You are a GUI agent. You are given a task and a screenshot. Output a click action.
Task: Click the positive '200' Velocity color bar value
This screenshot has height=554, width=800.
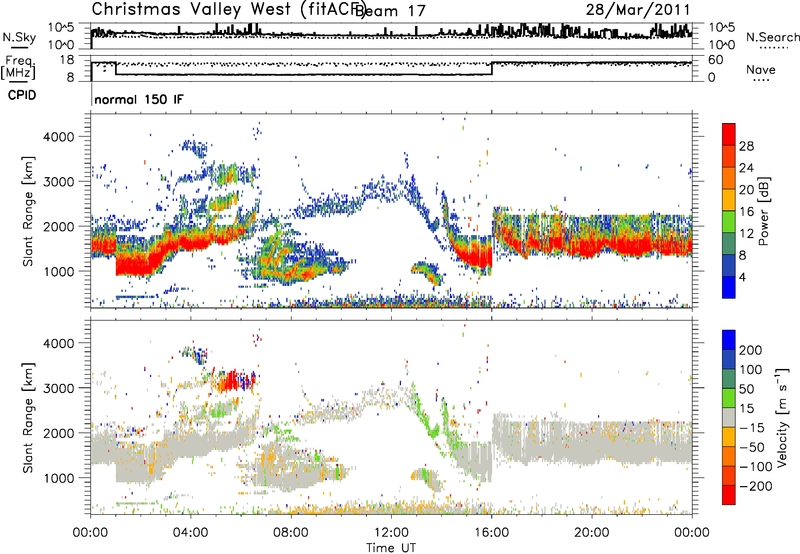pos(751,350)
